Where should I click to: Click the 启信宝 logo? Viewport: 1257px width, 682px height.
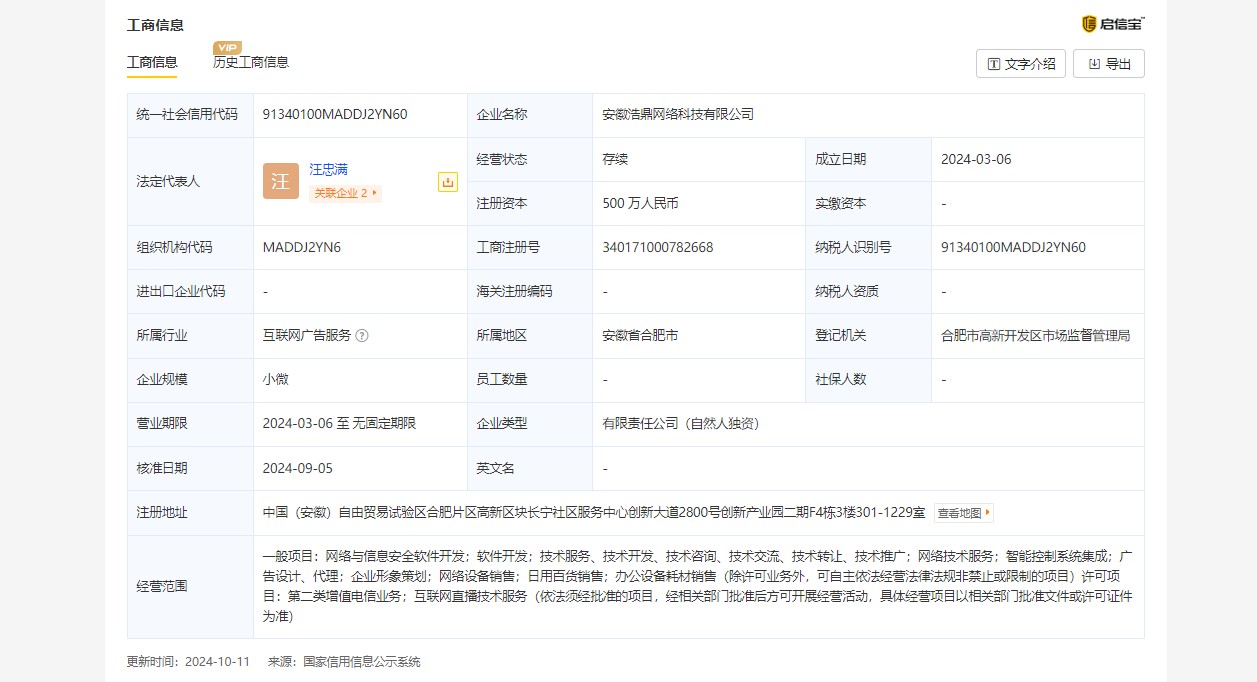(x=1113, y=24)
